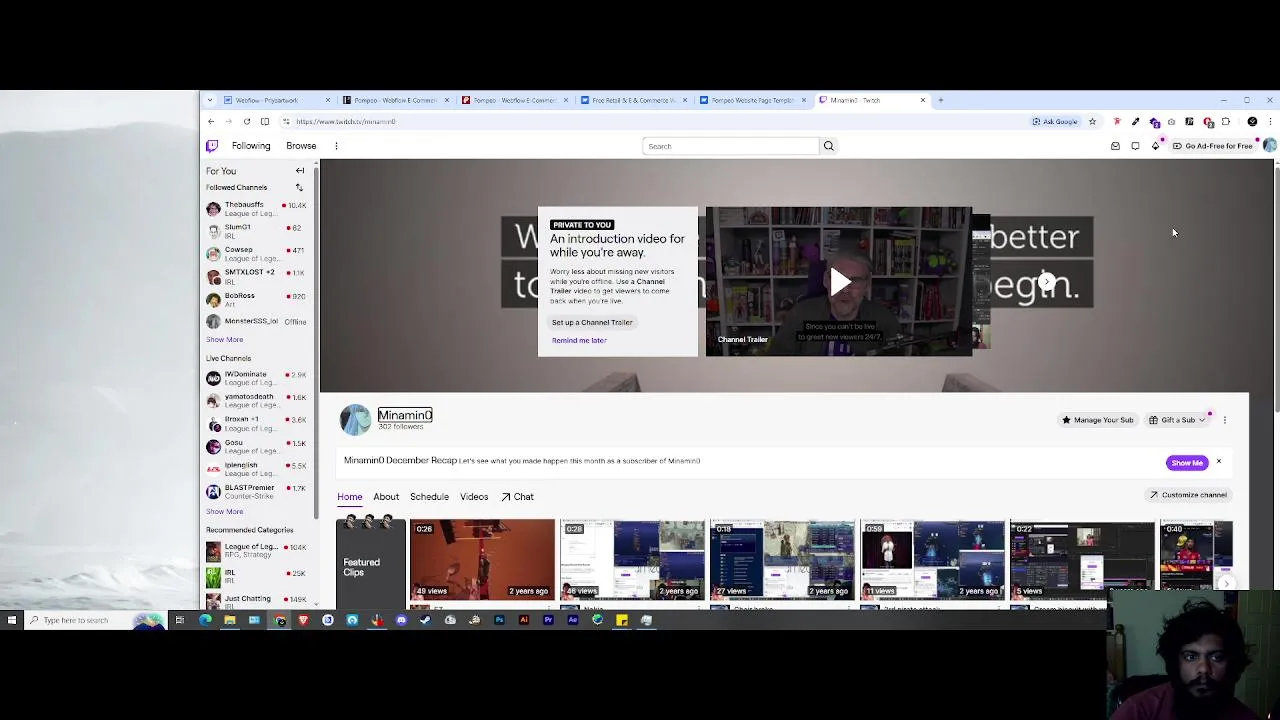Close the Minamin0 Twitch browser tab
1280x720 pixels.
pos(923,100)
